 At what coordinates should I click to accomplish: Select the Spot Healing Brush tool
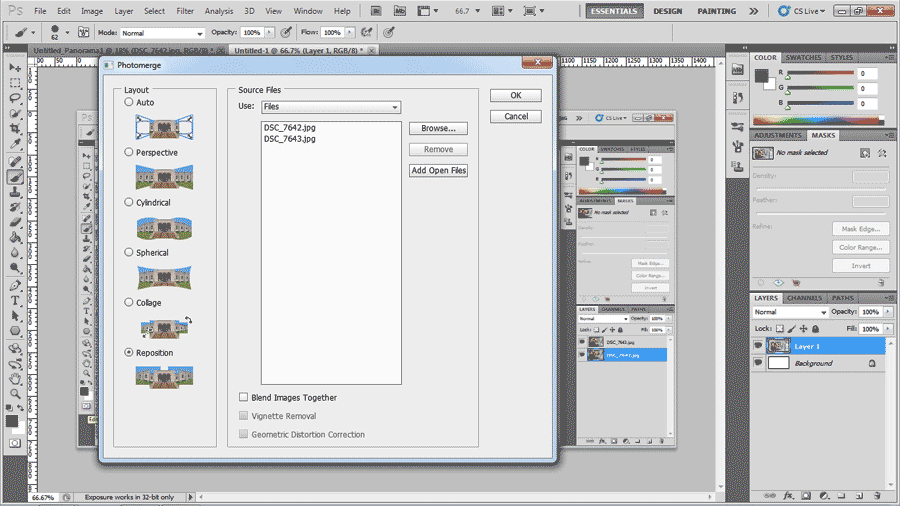pos(15,162)
